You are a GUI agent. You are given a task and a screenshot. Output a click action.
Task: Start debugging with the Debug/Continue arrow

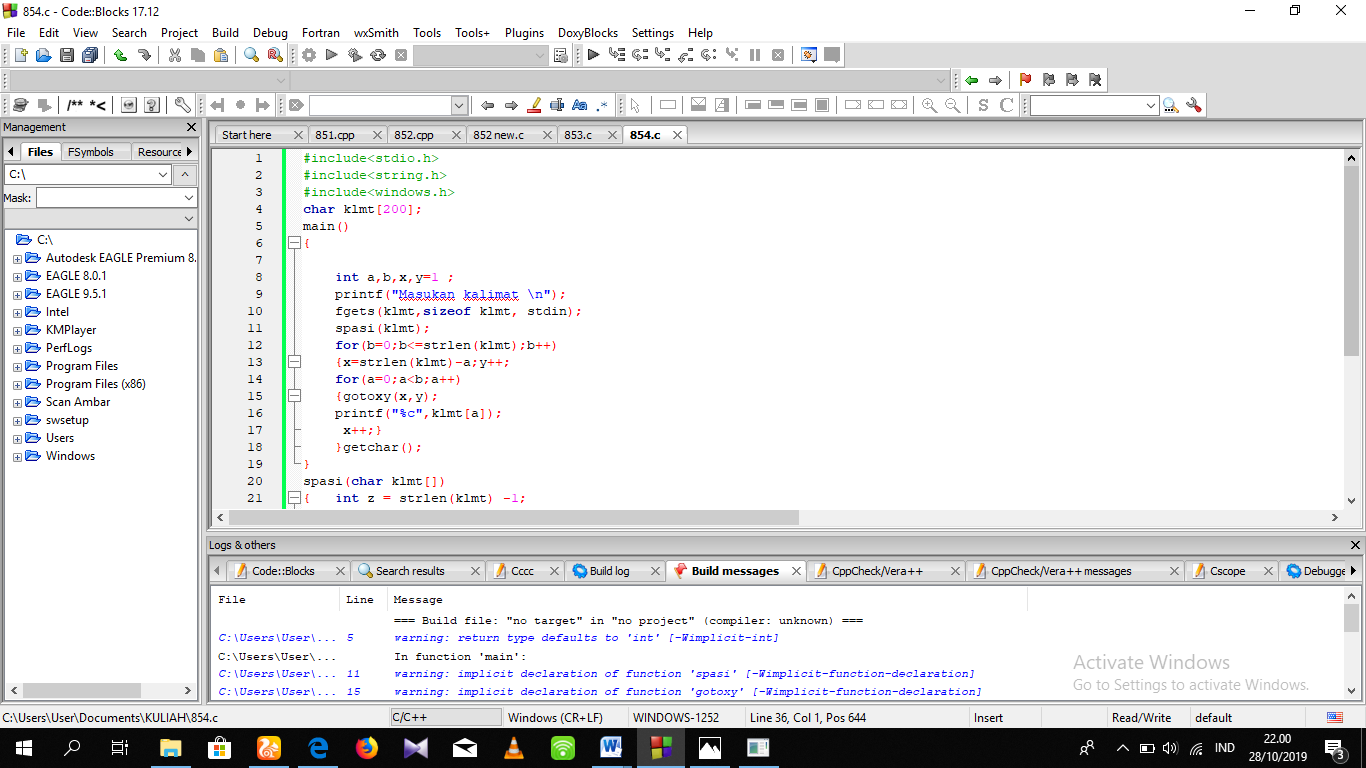pyautogui.click(x=593, y=55)
